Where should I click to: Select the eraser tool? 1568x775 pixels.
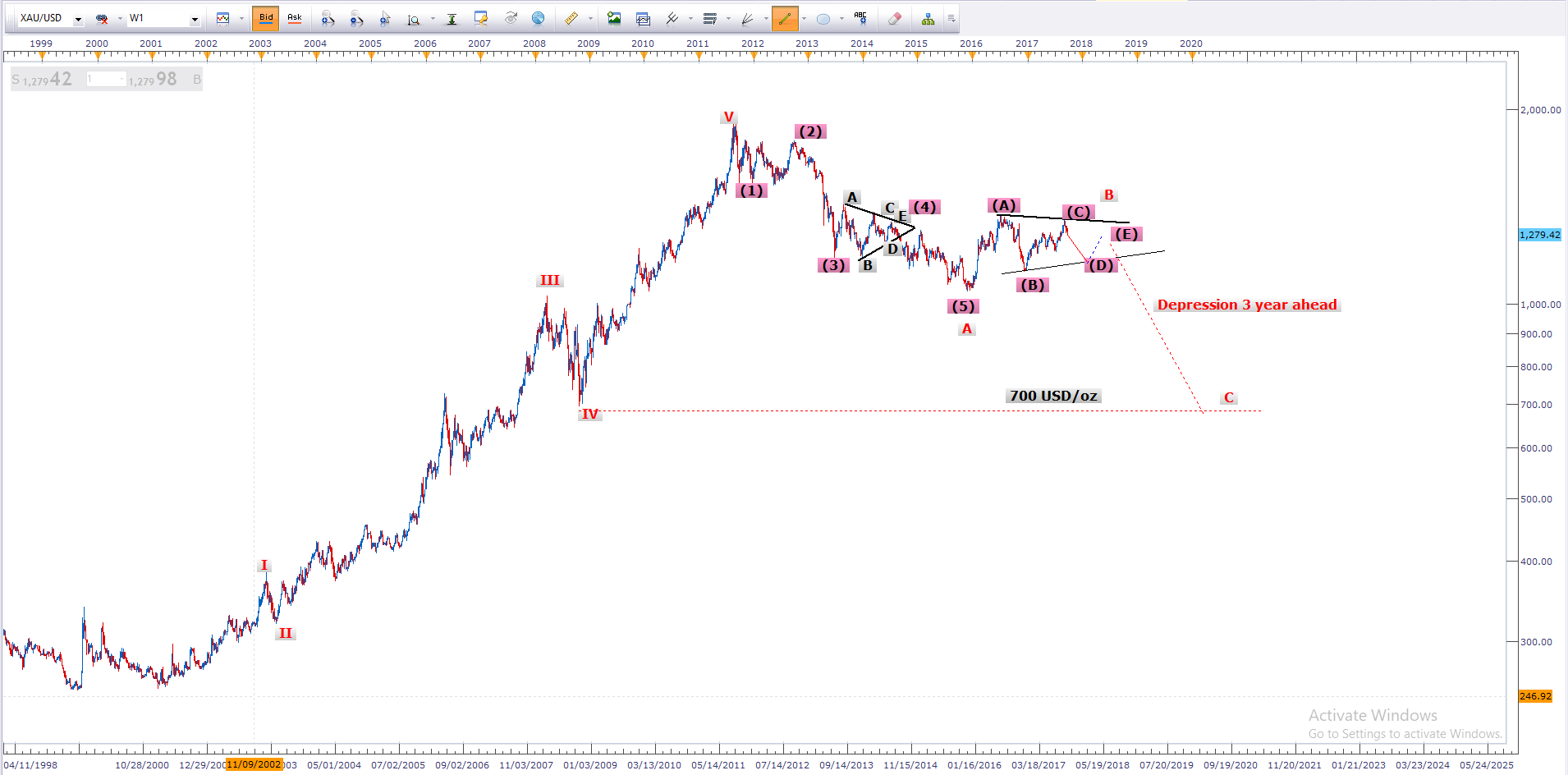pyautogui.click(x=895, y=18)
